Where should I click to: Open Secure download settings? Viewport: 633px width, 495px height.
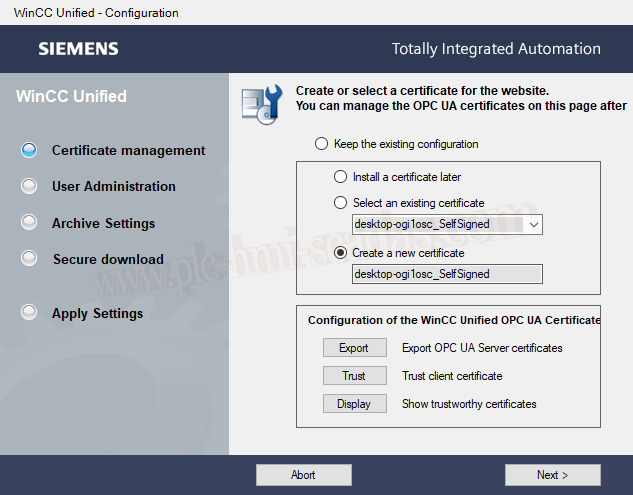[108, 259]
